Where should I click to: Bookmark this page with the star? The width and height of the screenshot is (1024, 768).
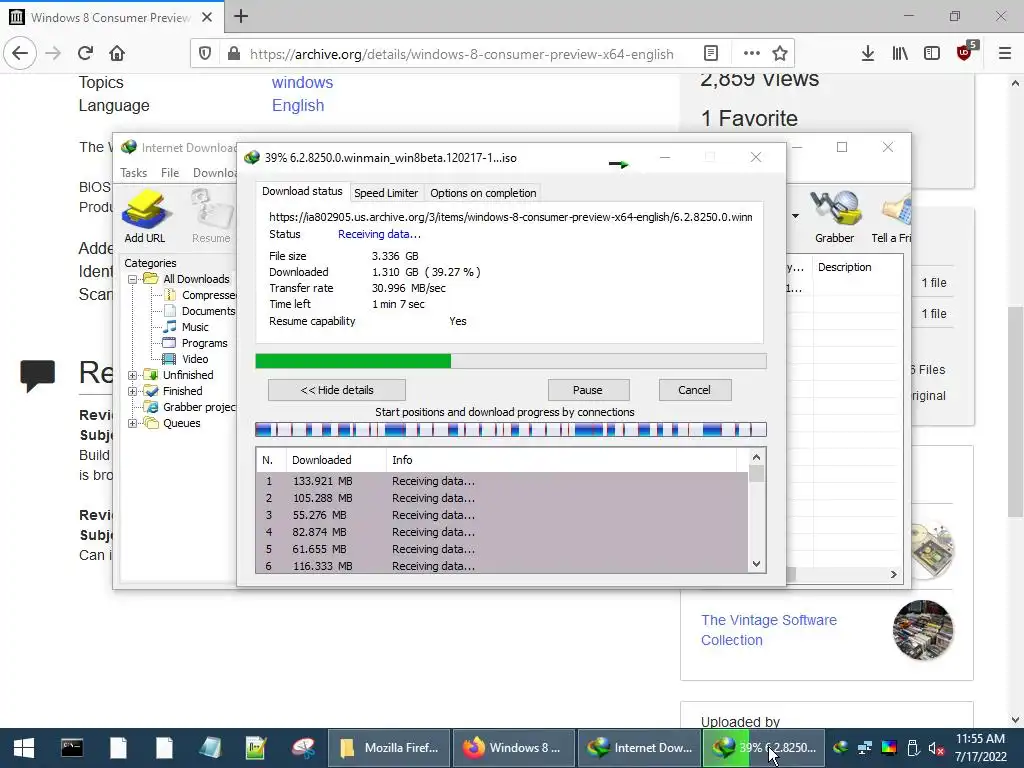click(x=780, y=53)
